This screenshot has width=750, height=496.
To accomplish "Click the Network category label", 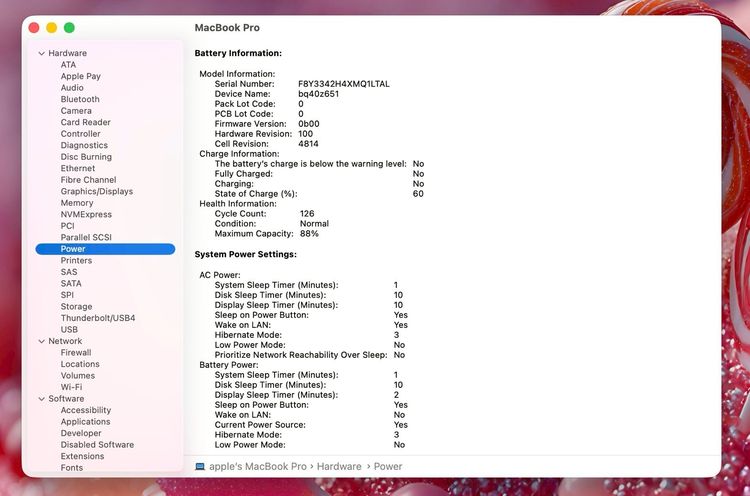I will click(x=65, y=341).
